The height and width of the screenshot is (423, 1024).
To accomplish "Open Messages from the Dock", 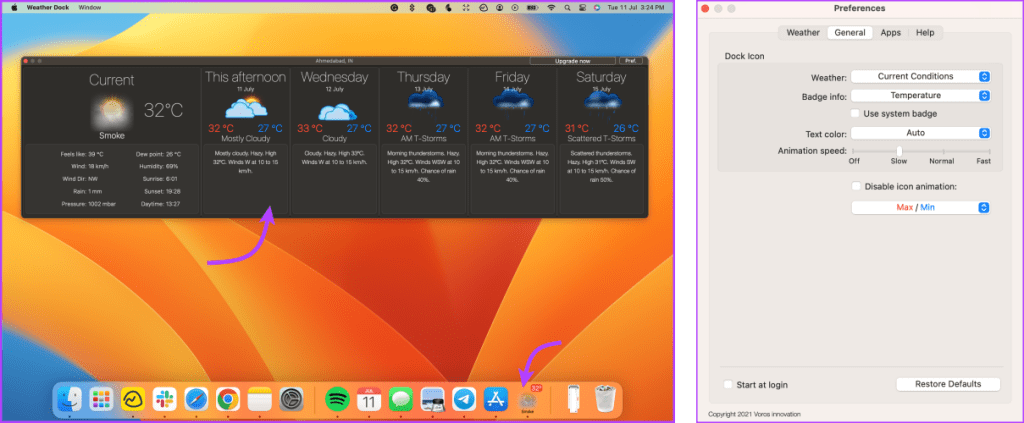I will click(400, 398).
